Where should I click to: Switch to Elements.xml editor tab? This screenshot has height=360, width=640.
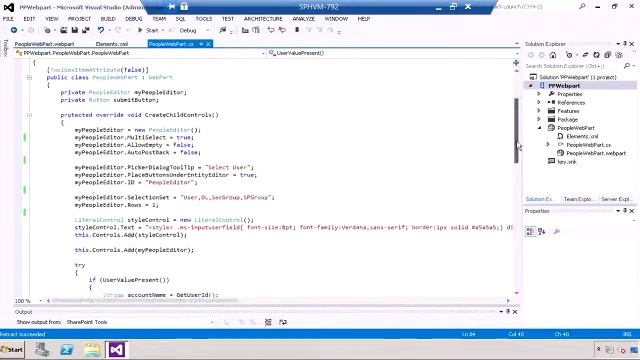pyautogui.click(x=111, y=44)
